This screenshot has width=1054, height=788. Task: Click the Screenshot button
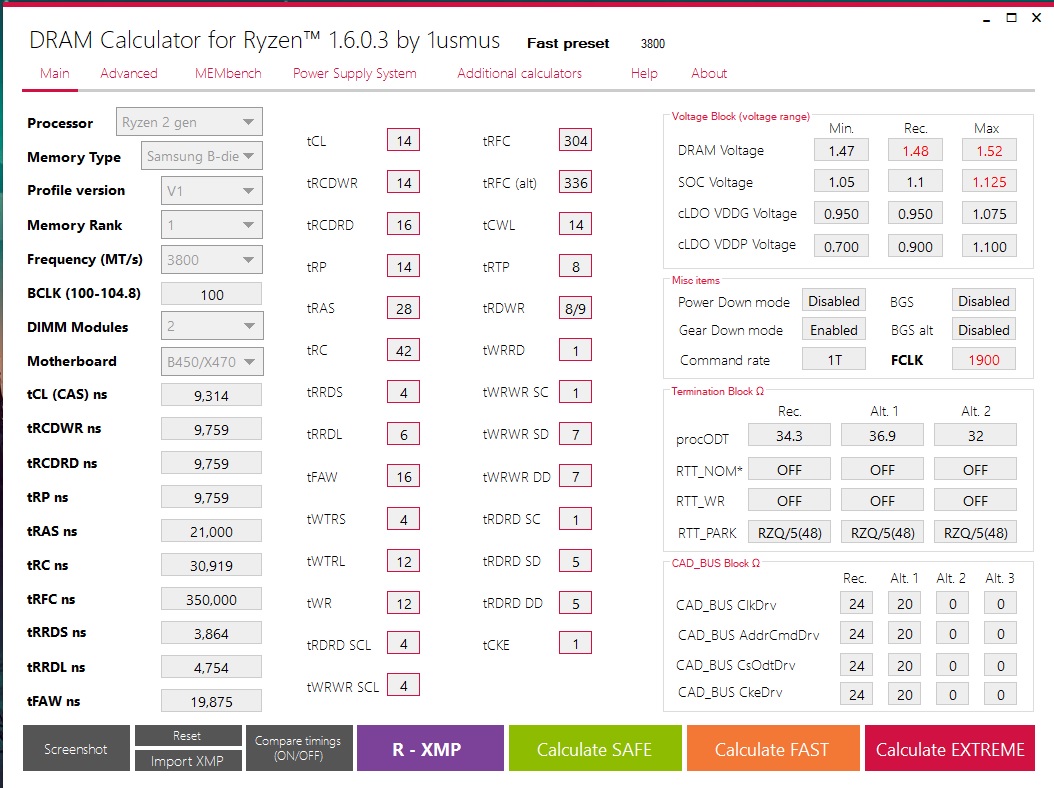(x=76, y=748)
